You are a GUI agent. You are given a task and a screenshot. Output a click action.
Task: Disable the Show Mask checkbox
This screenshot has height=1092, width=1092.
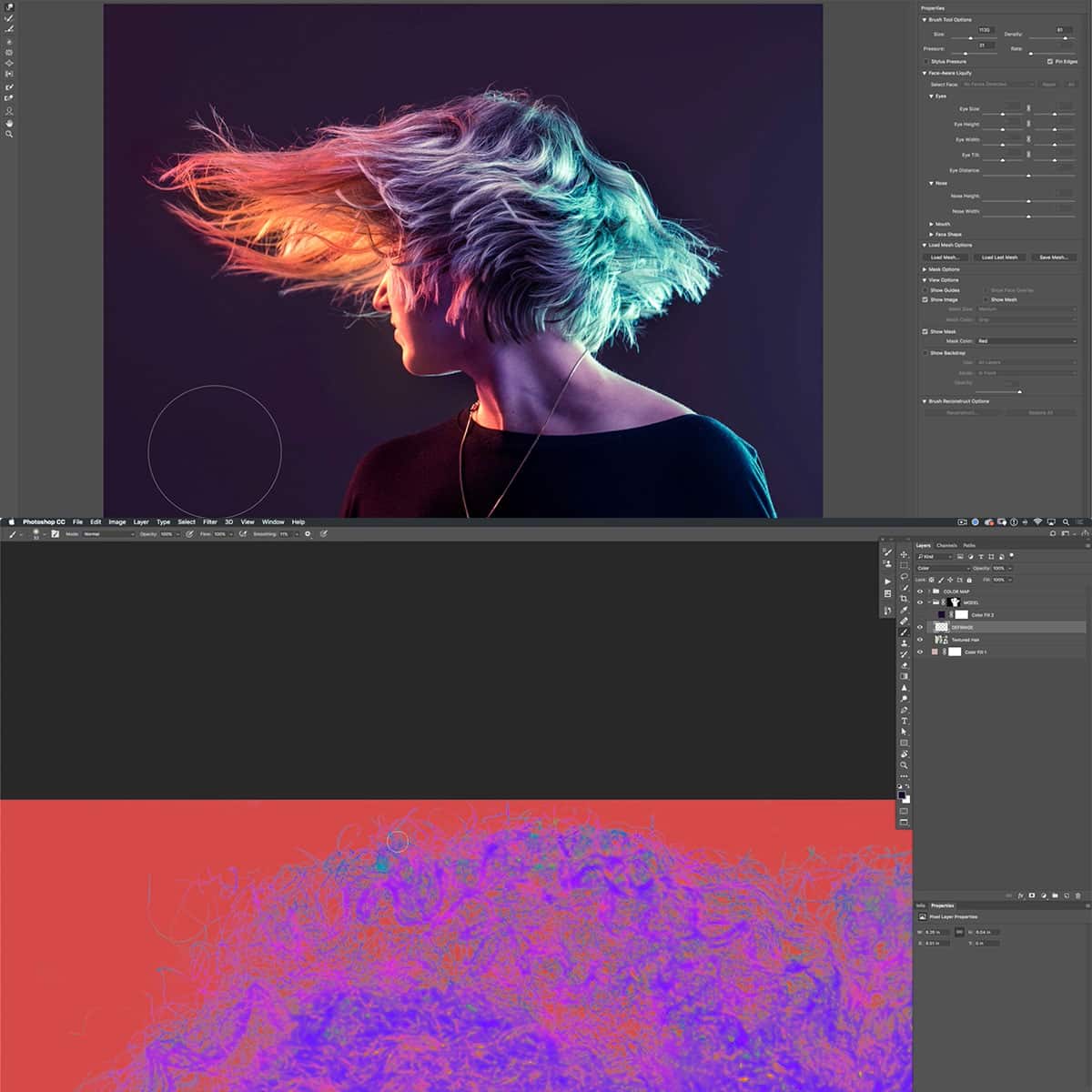coord(925,331)
